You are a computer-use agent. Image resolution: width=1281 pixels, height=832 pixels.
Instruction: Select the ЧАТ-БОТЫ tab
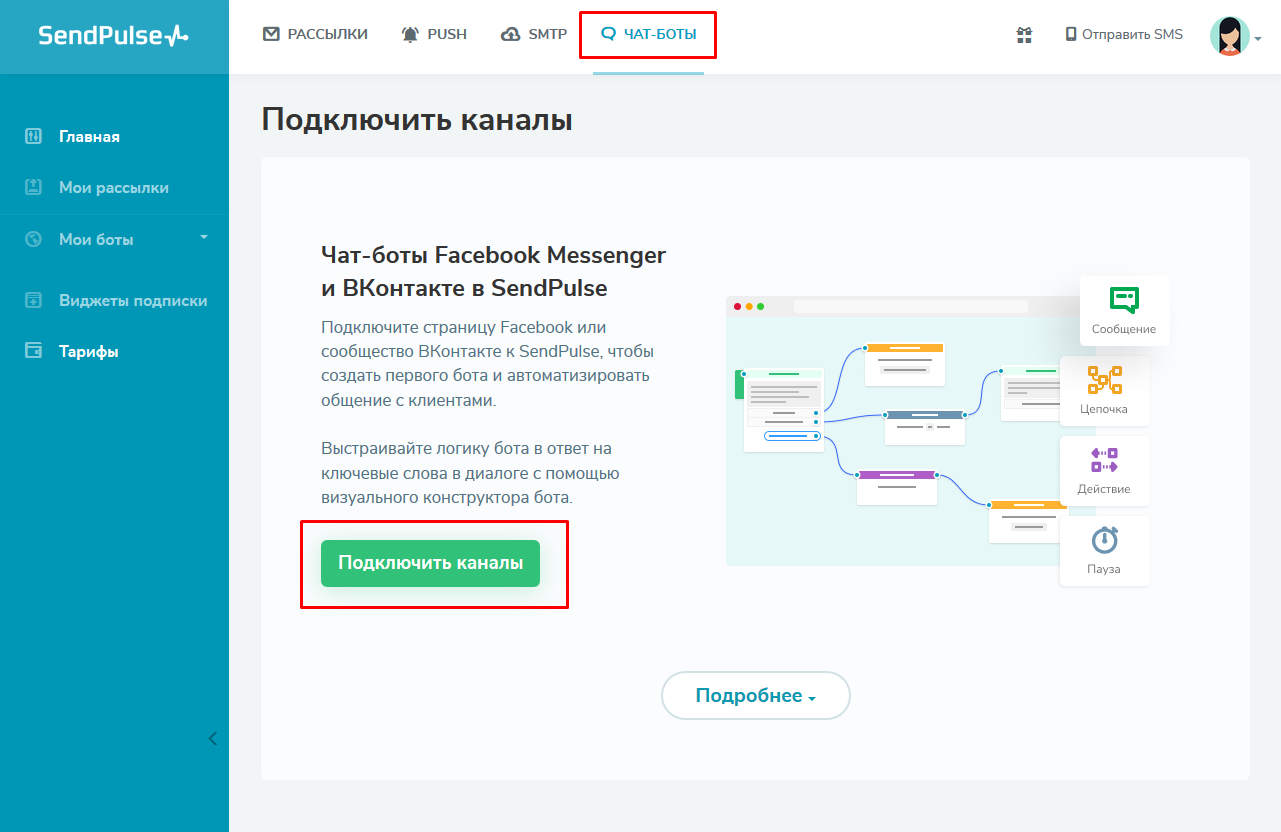648,34
